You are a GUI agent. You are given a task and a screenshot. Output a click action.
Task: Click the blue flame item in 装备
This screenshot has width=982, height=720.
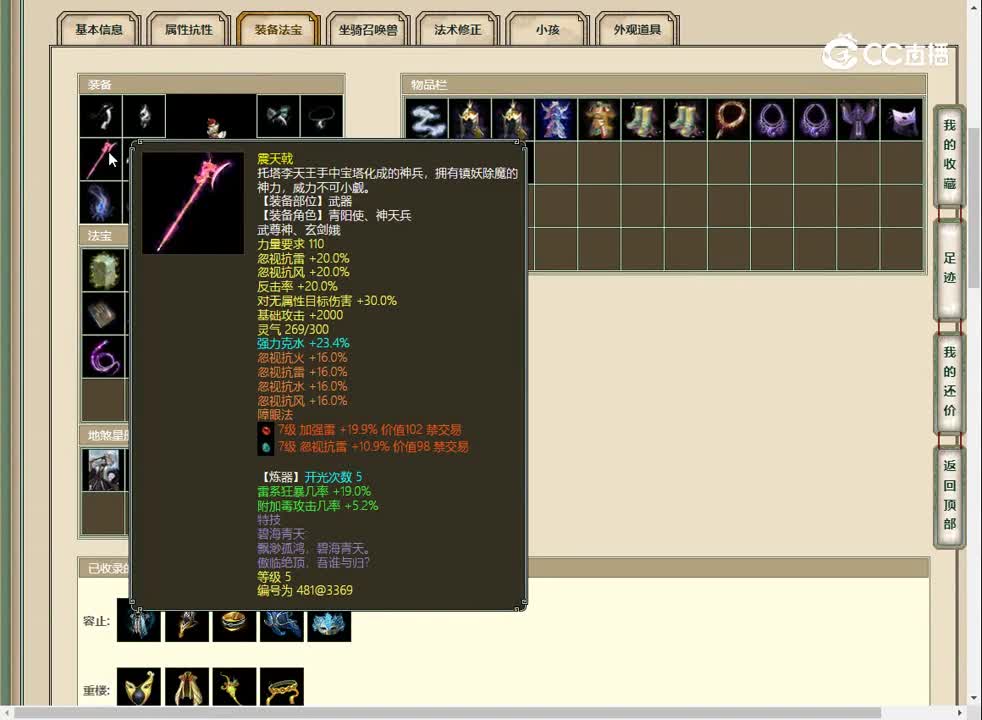pyautogui.click(x=101, y=202)
